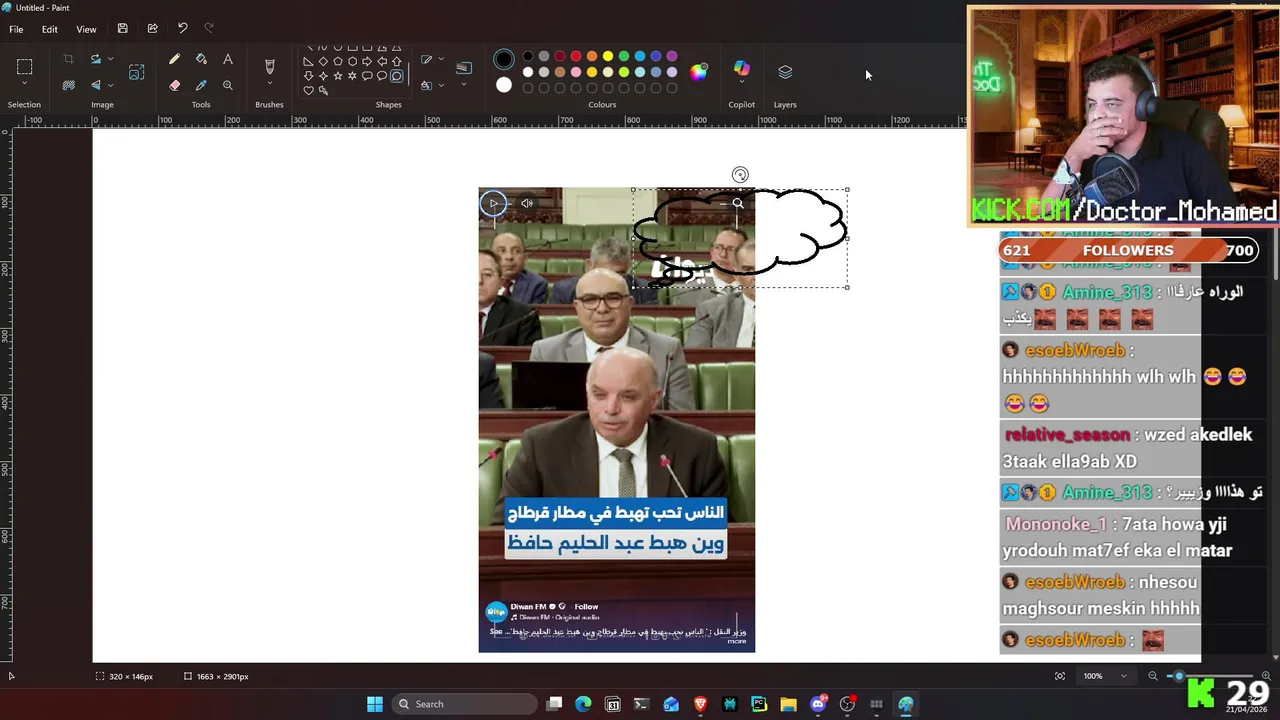Open File Explorer from the taskbar
The width and height of the screenshot is (1280, 720).
pos(788,704)
